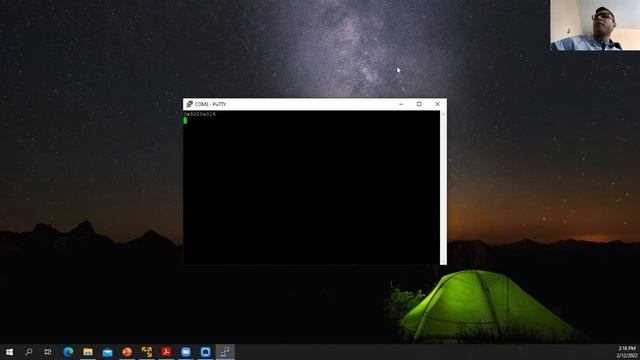
Task: Open Adobe Acrobat from the taskbar
Action: (166, 351)
